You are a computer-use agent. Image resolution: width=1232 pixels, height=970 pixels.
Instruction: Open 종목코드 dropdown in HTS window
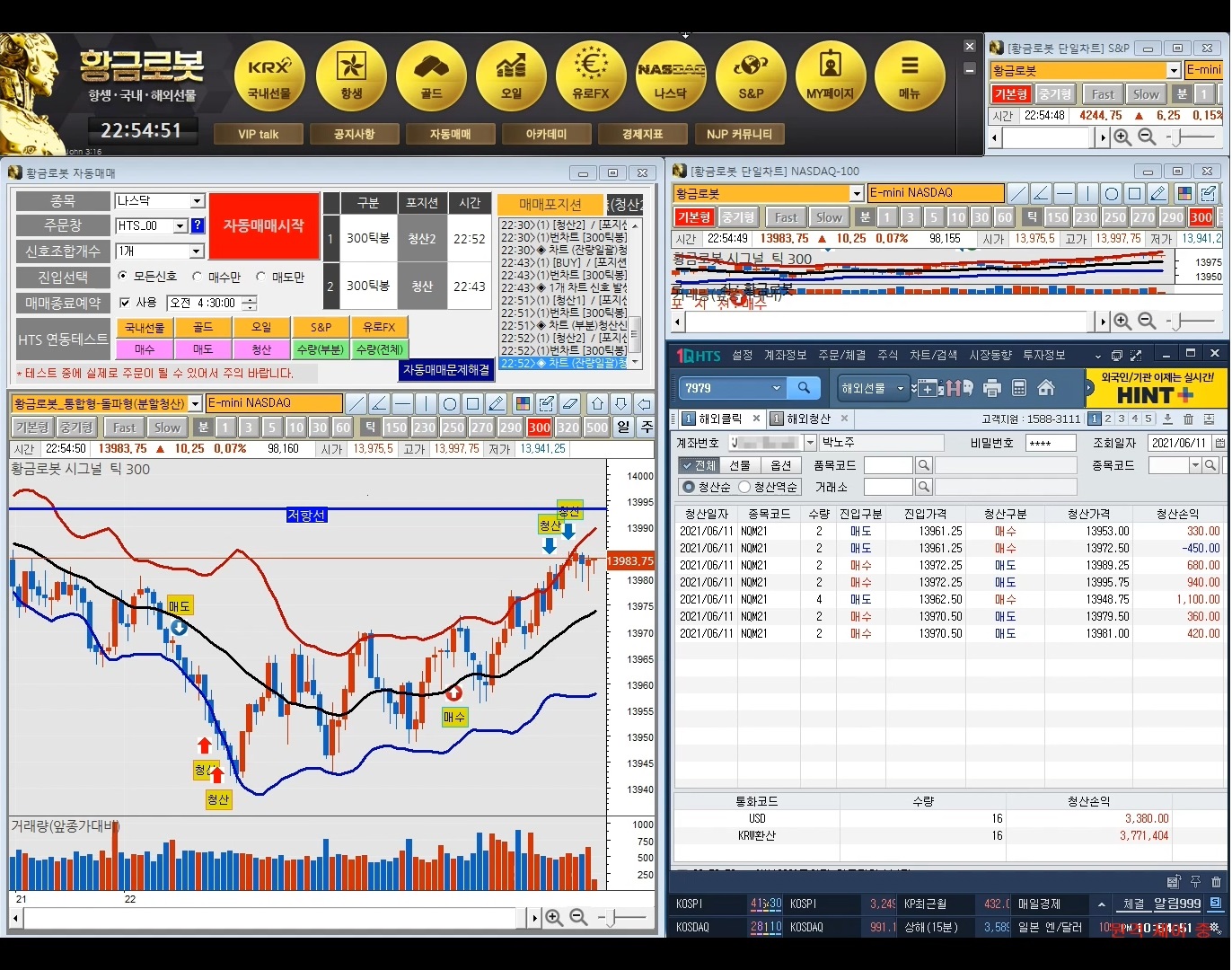(x=1195, y=465)
